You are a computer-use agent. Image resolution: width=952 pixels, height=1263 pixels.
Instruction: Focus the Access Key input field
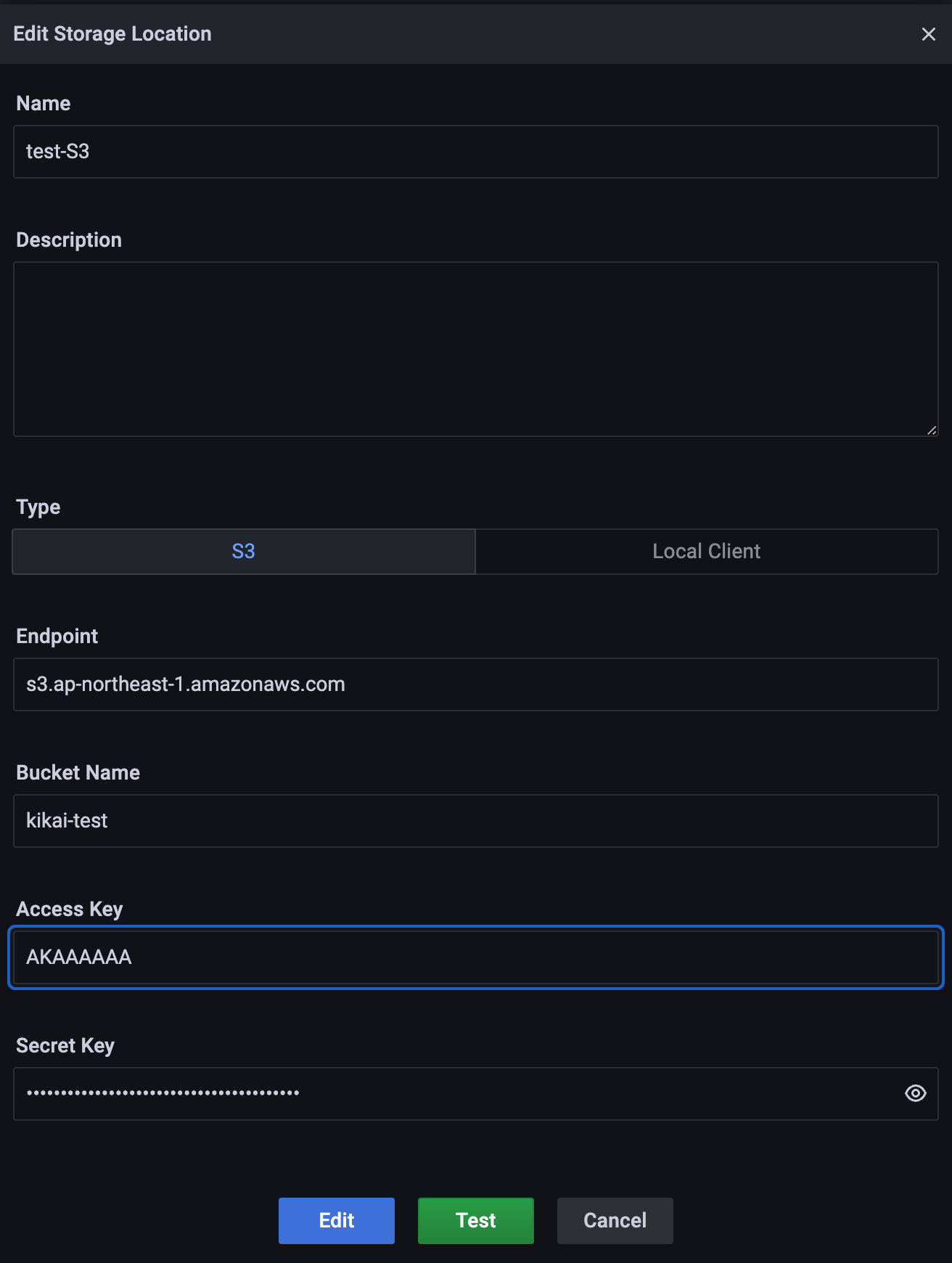476,957
